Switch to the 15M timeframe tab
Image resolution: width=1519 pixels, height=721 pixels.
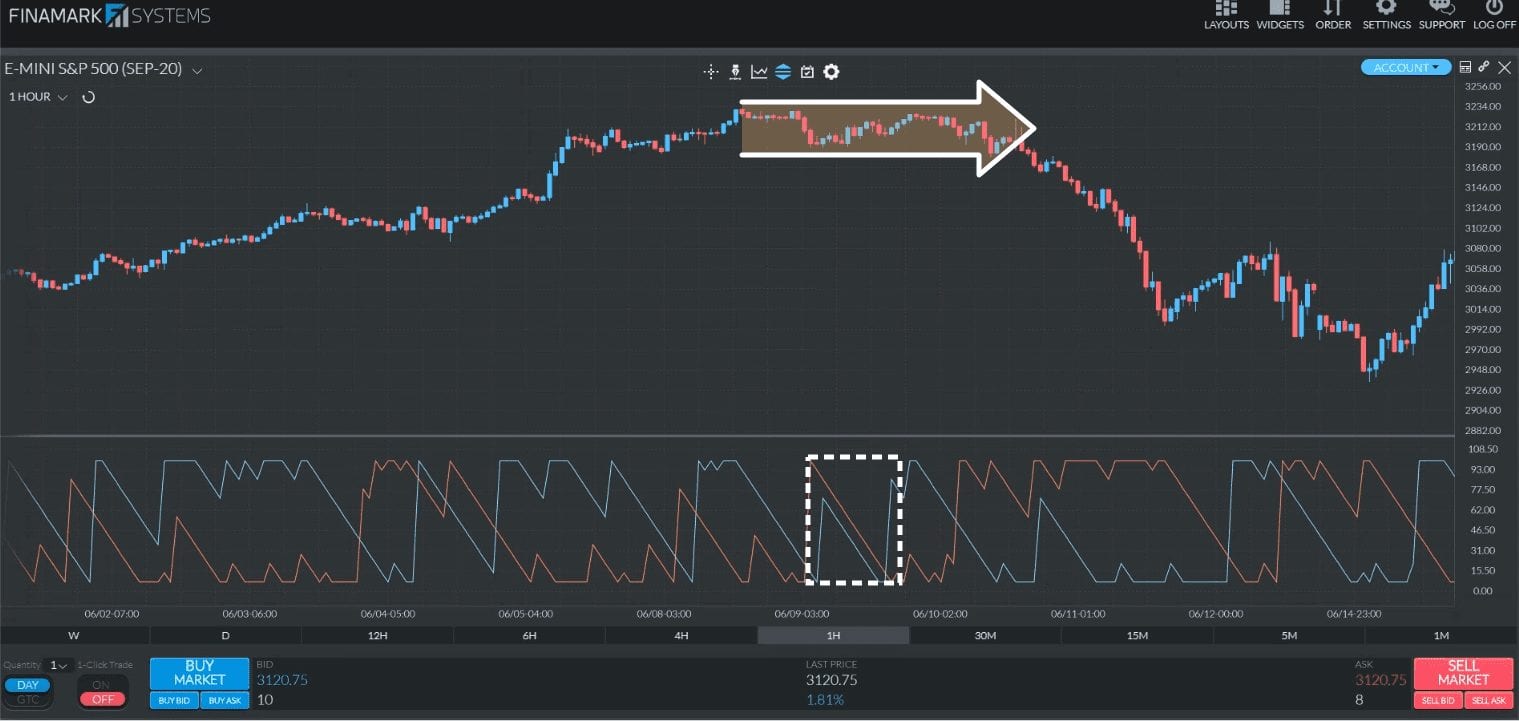point(1137,635)
